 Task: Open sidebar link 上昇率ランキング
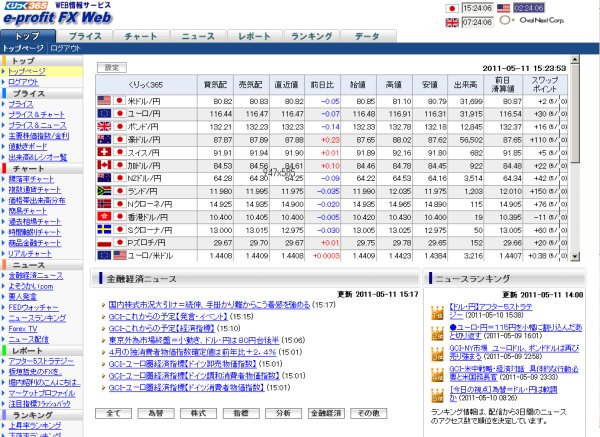point(35,425)
